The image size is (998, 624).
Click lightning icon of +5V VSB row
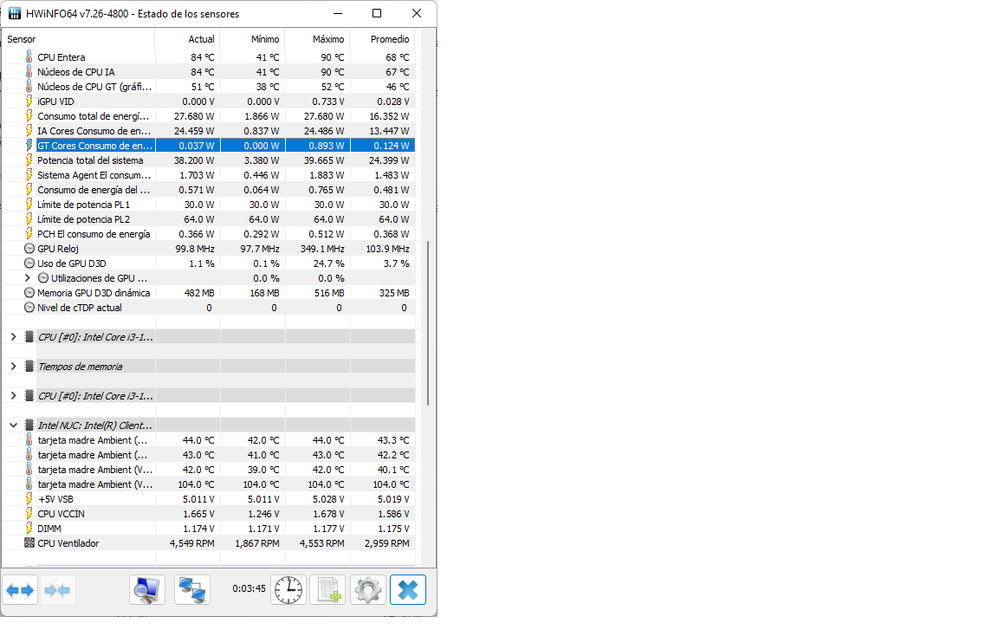(29, 499)
